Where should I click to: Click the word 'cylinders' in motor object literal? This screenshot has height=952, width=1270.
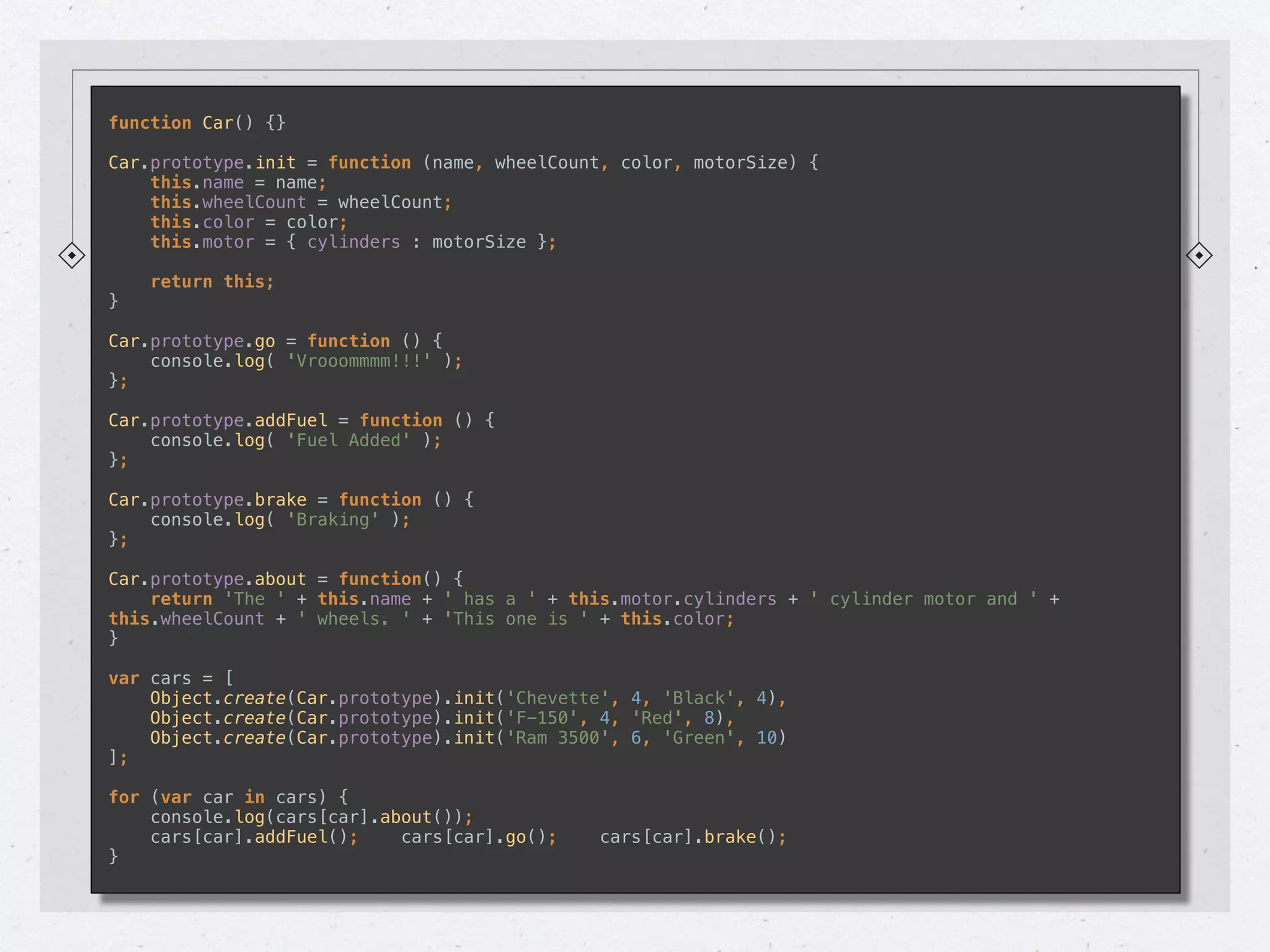pos(353,242)
